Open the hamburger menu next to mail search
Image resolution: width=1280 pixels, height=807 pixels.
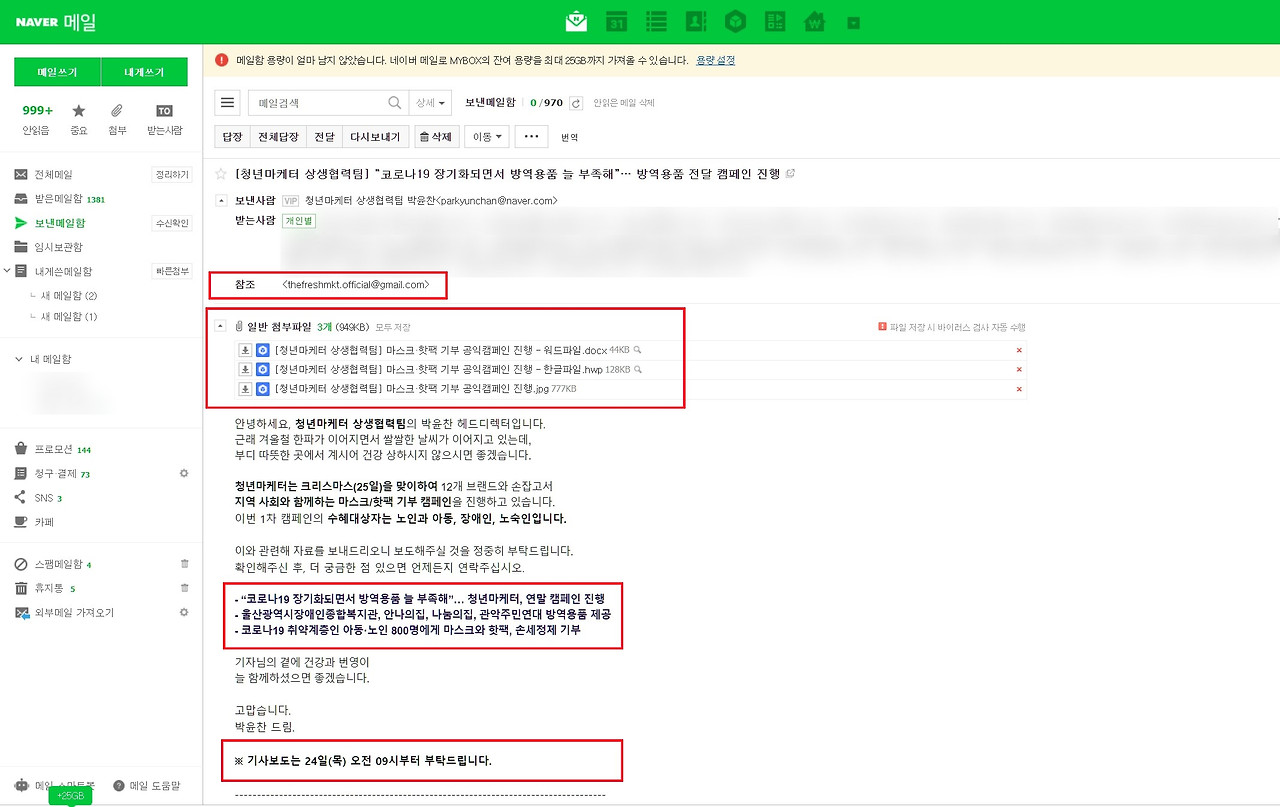point(228,101)
